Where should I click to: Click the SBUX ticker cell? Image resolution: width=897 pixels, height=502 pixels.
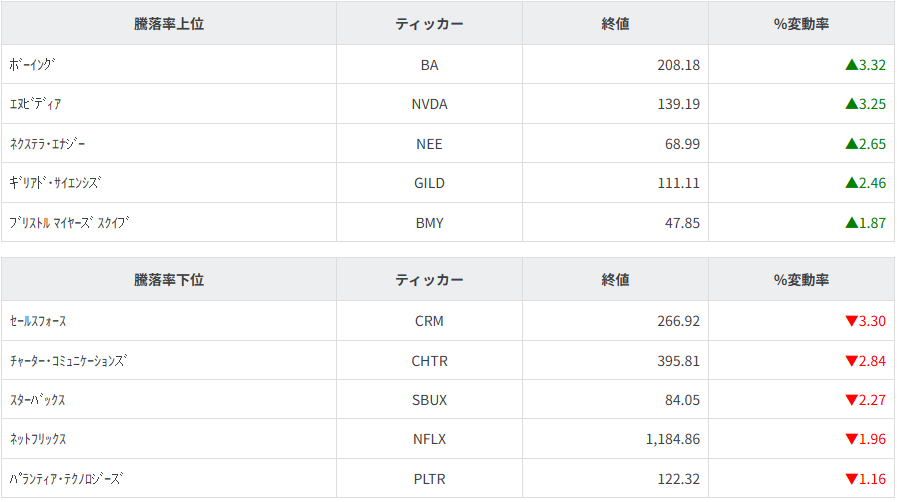point(429,400)
